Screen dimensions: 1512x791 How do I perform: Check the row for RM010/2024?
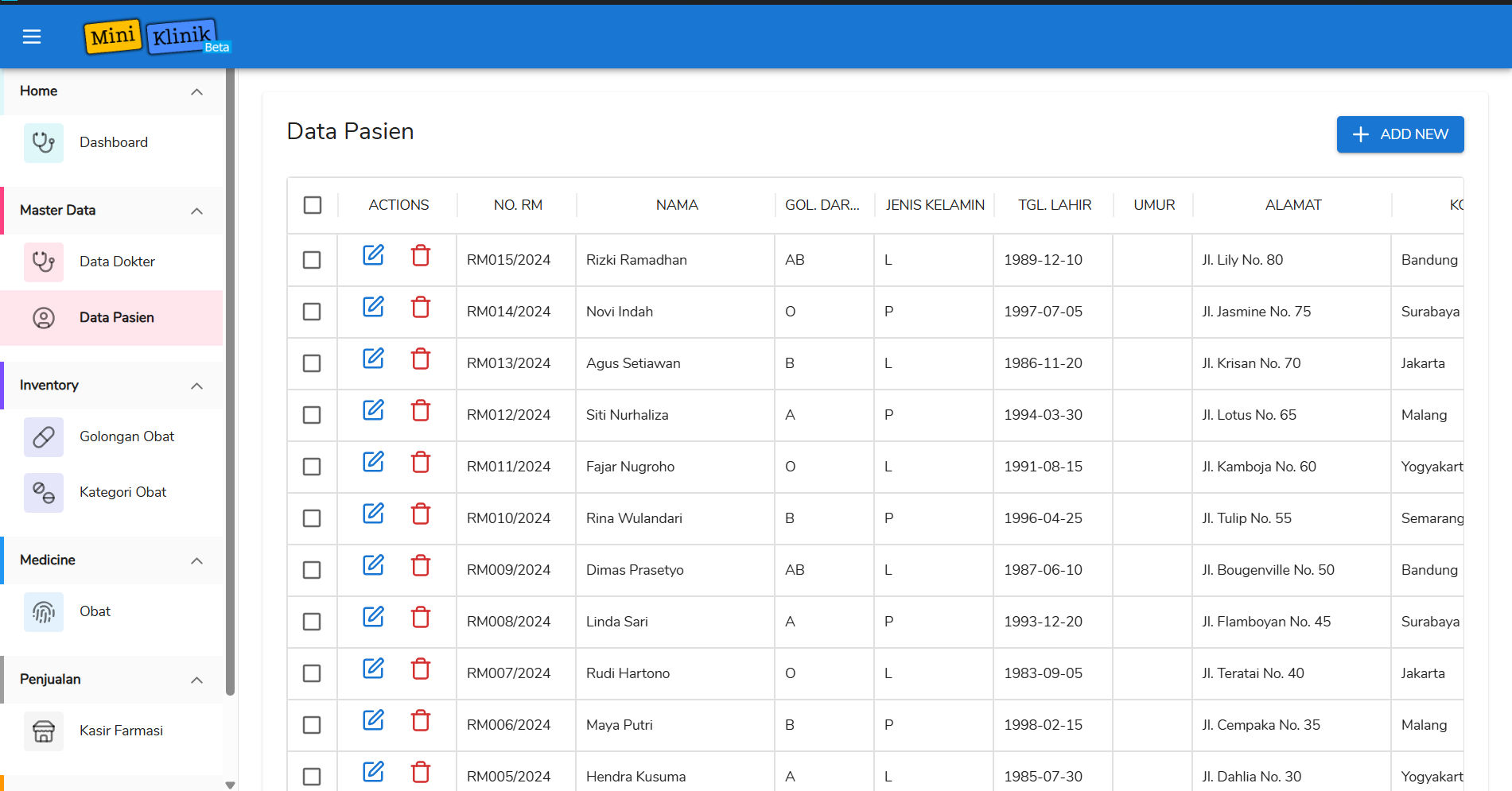coord(312,518)
